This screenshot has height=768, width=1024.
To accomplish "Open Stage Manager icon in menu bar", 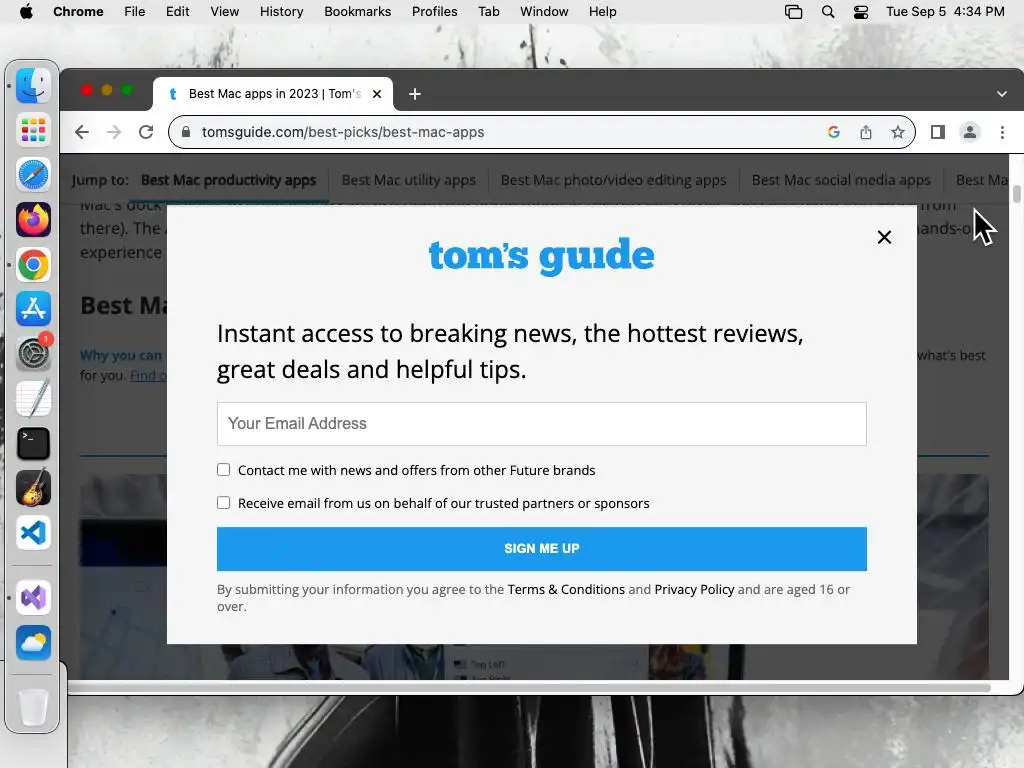I will (793, 12).
